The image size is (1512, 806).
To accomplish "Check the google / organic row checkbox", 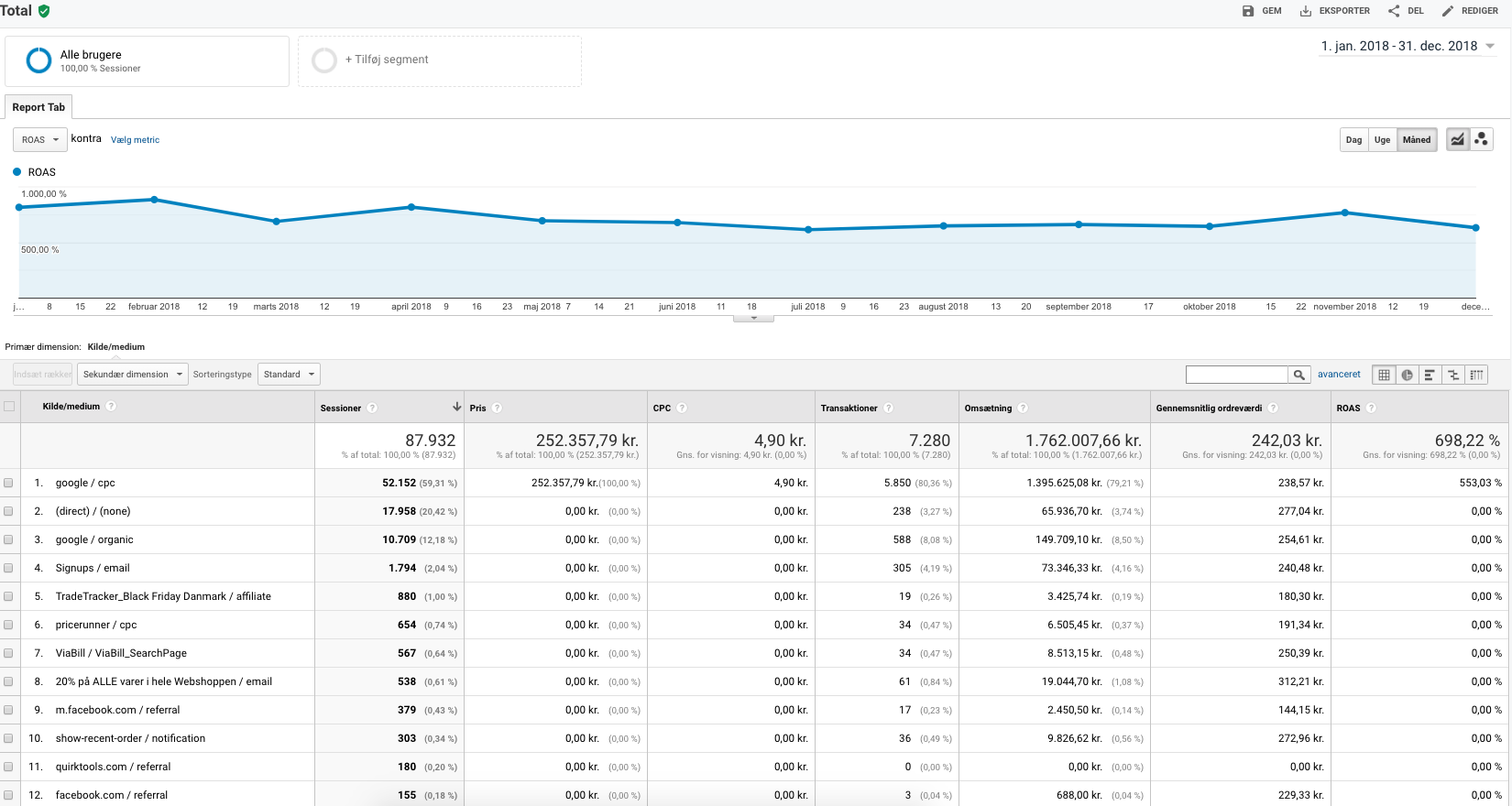I will [x=9, y=539].
